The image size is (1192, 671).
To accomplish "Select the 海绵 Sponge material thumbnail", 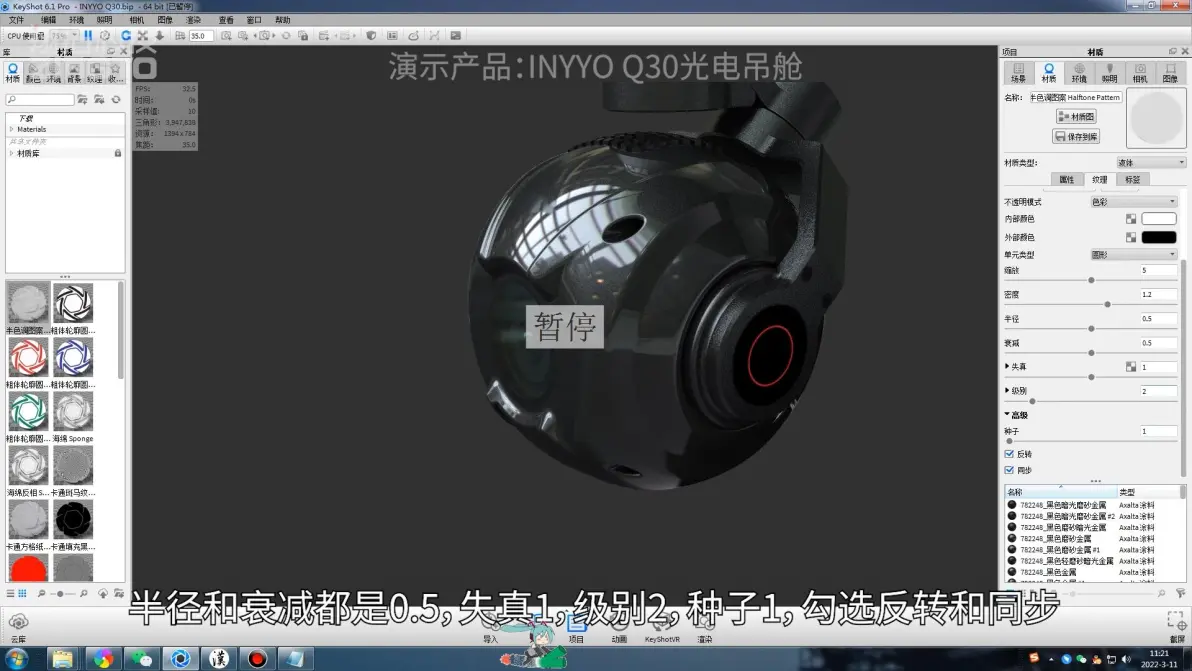I will (73, 411).
